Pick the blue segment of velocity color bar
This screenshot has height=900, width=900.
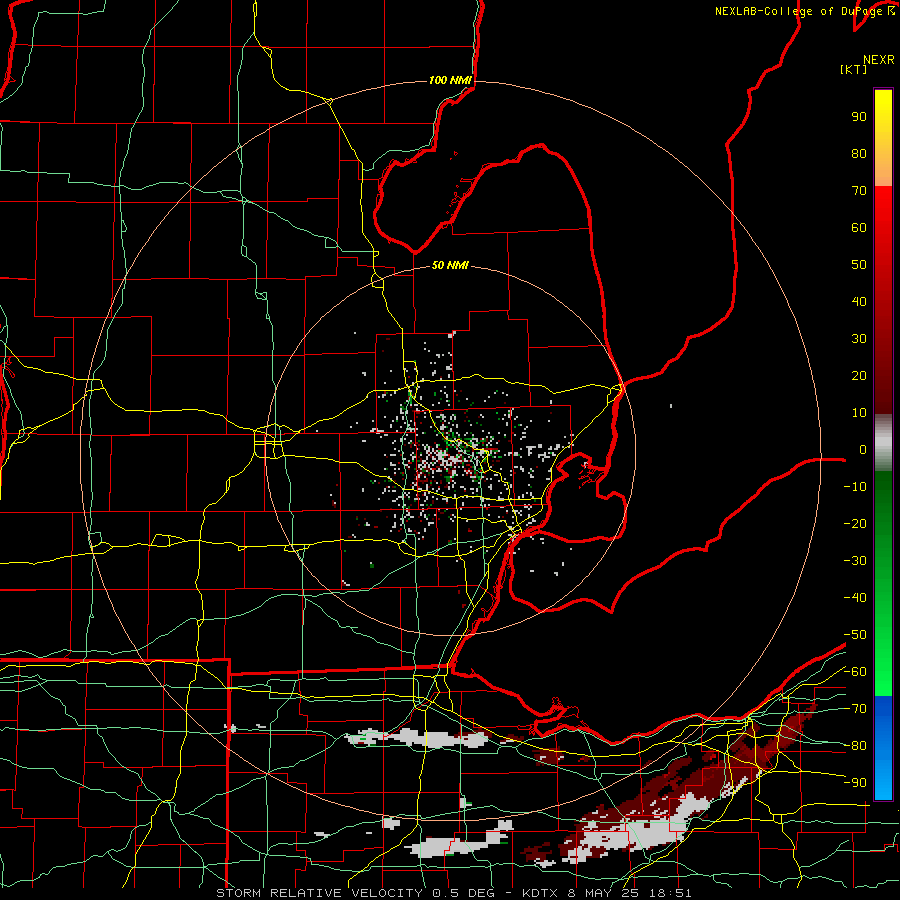coord(883,747)
